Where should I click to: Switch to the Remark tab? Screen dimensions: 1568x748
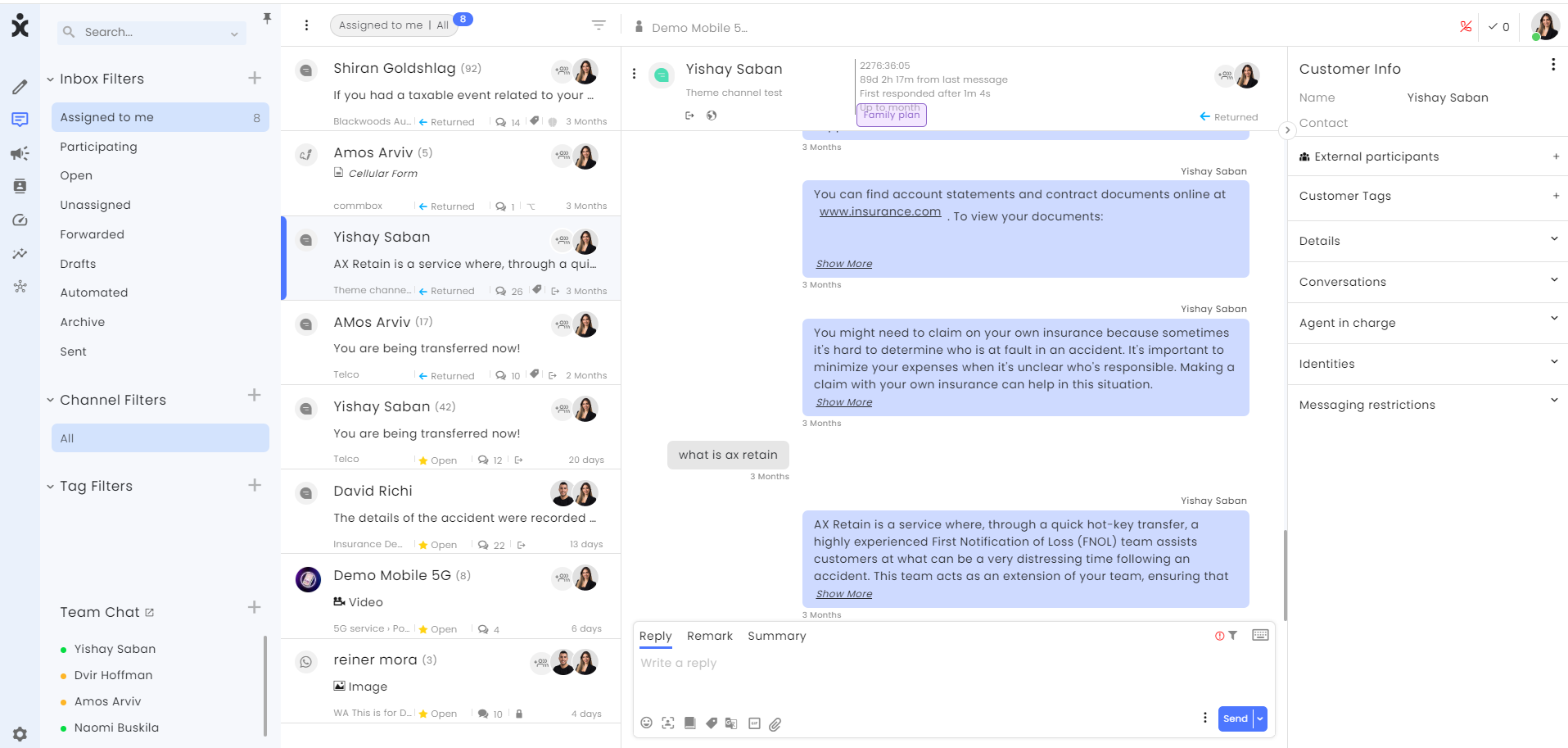709,636
